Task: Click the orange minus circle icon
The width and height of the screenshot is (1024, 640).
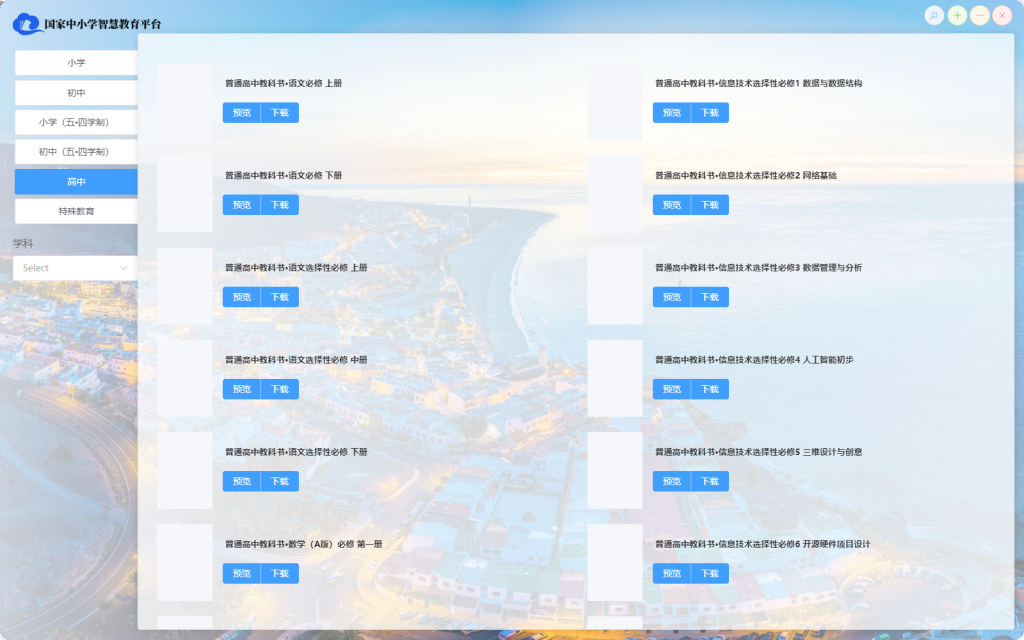Action: [980, 15]
